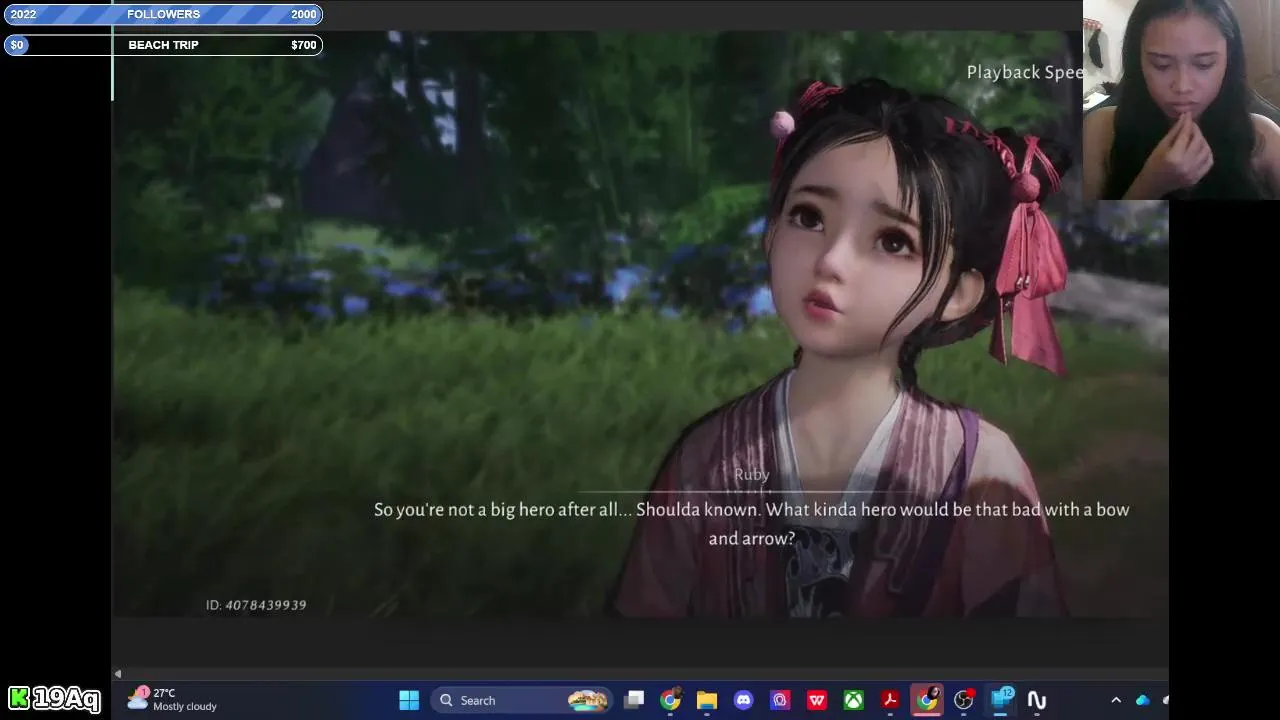Click the taskbar Search box
The height and width of the screenshot is (720, 1280).
tap(523, 700)
